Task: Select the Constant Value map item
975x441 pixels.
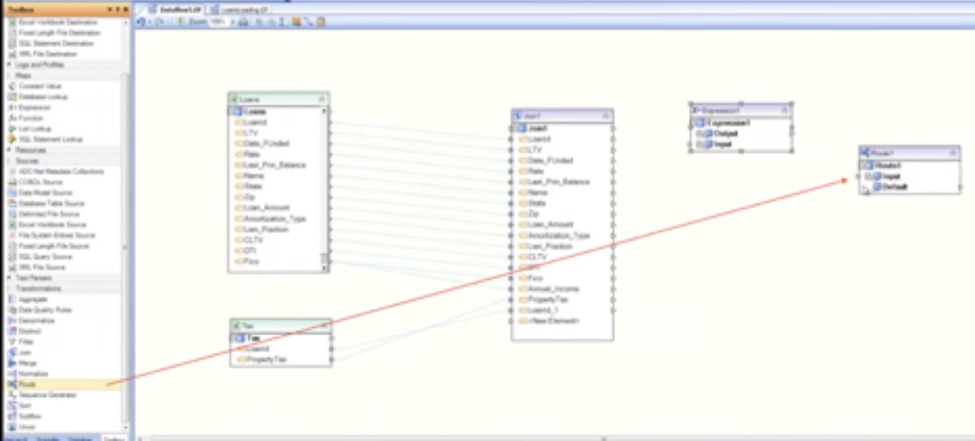Action: point(40,86)
